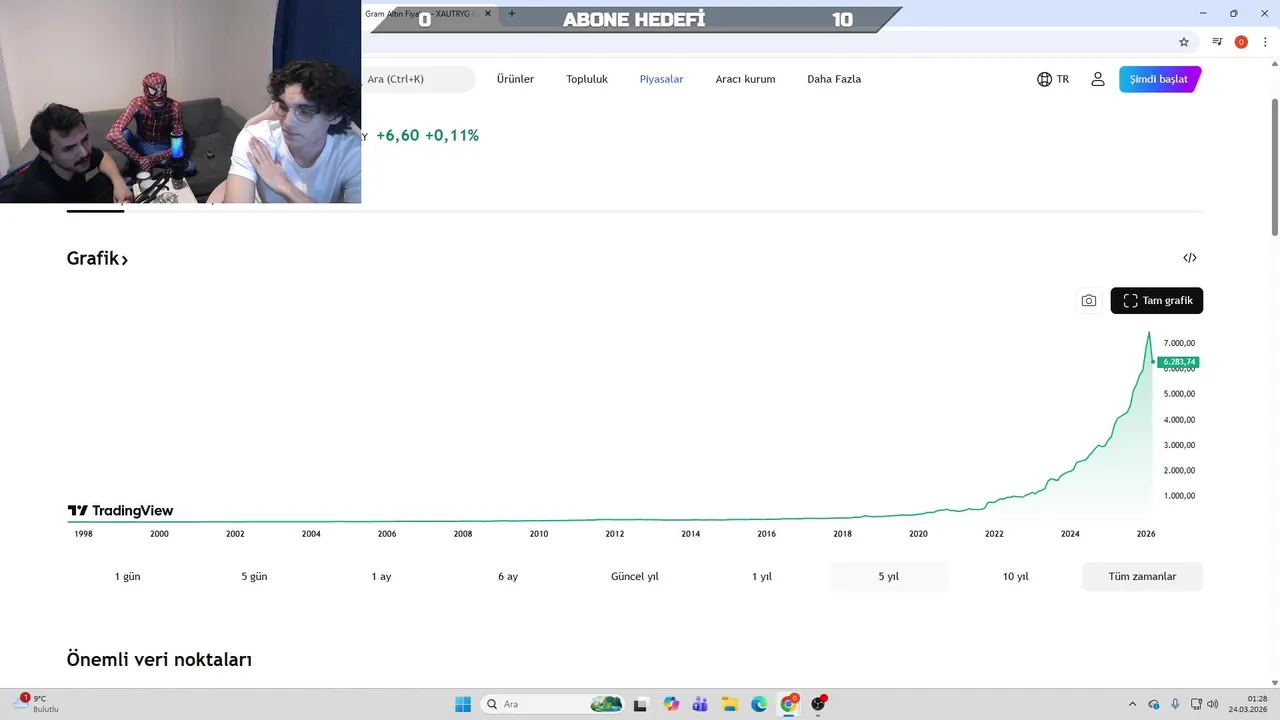
Task: Select the 1 yıl time range
Action: [762, 577]
